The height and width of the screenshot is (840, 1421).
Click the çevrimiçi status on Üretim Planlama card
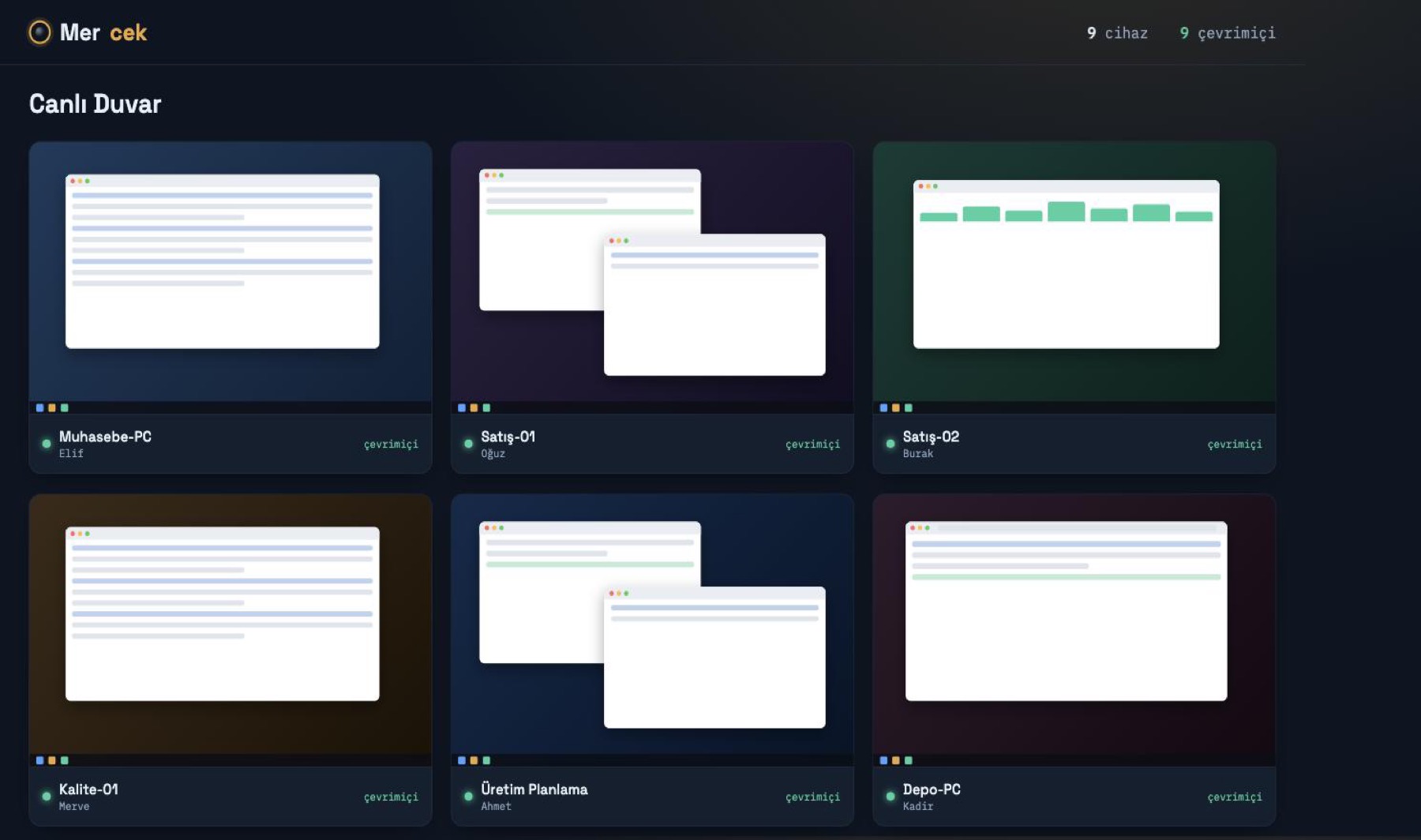pyautogui.click(x=812, y=797)
